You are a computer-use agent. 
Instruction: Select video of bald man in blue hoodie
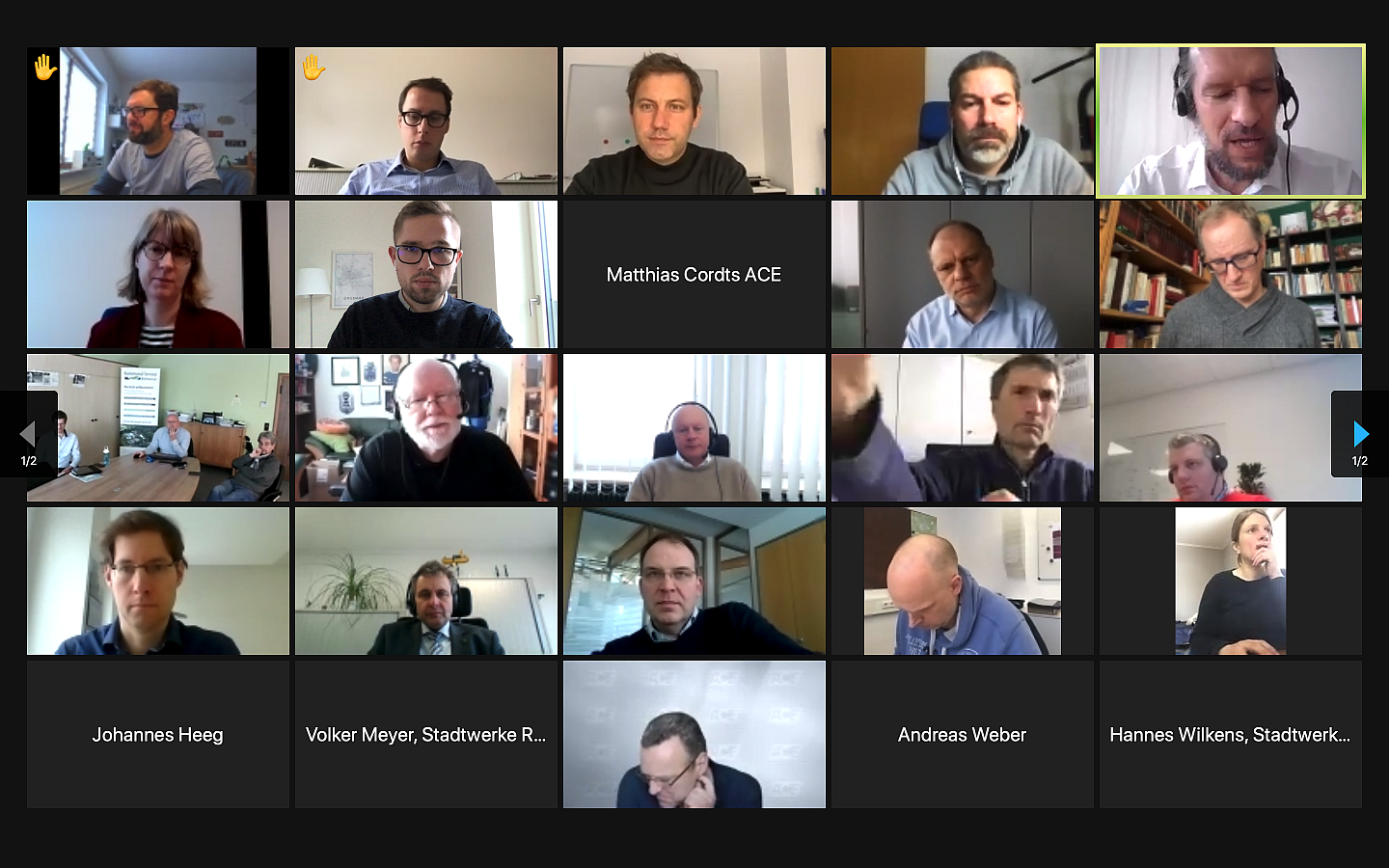click(x=963, y=582)
